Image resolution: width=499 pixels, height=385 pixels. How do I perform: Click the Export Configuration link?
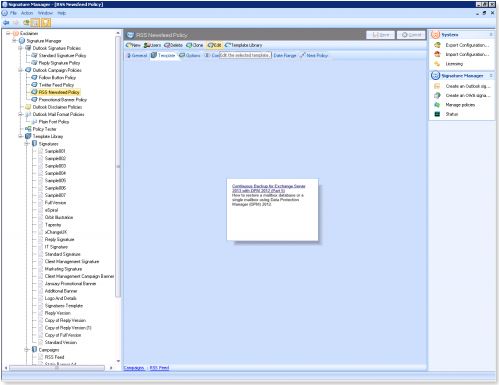point(467,45)
